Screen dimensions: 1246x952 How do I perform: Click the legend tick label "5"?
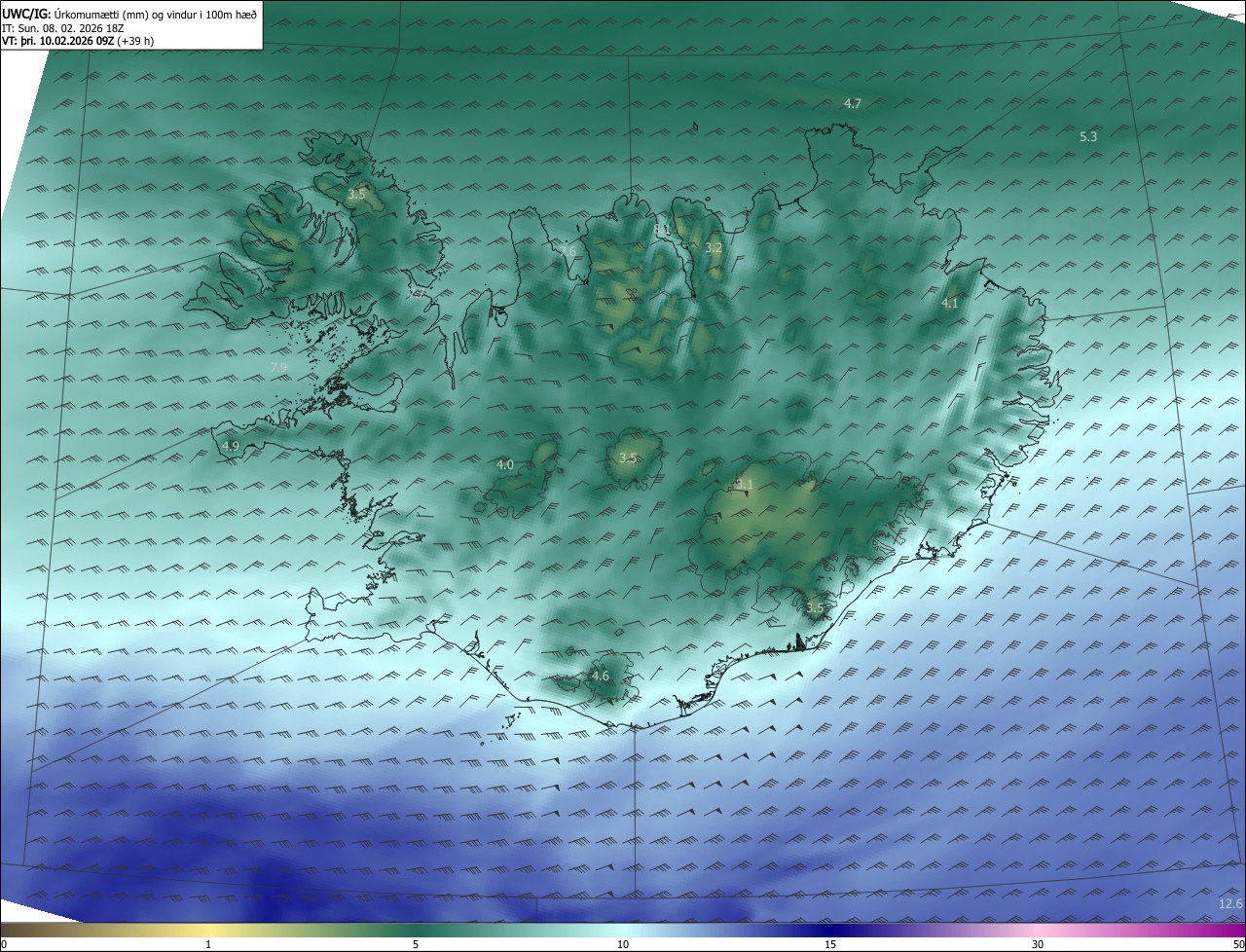tap(416, 944)
